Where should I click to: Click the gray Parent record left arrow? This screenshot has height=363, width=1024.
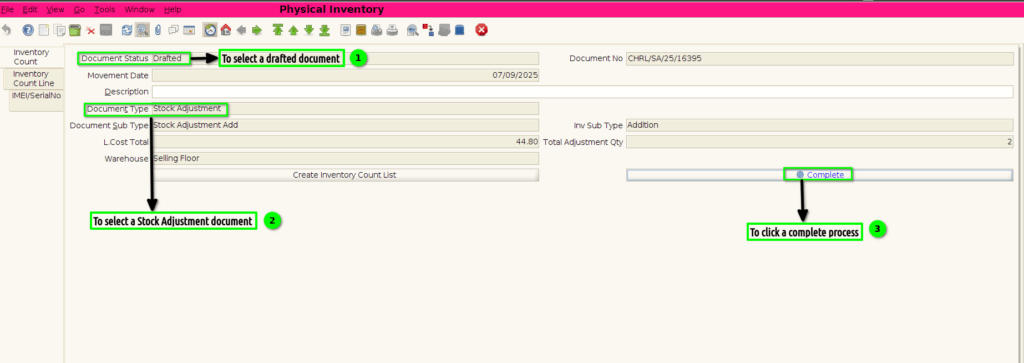pos(241,30)
